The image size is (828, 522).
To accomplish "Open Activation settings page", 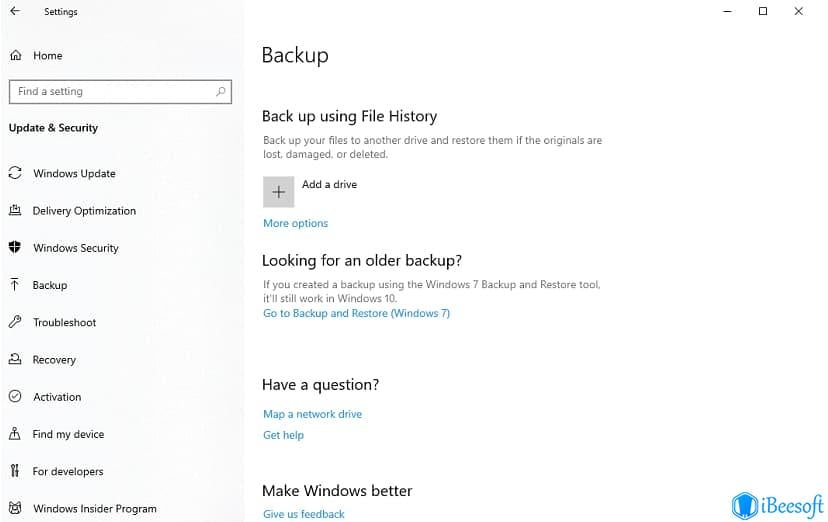I will [x=57, y=397].
